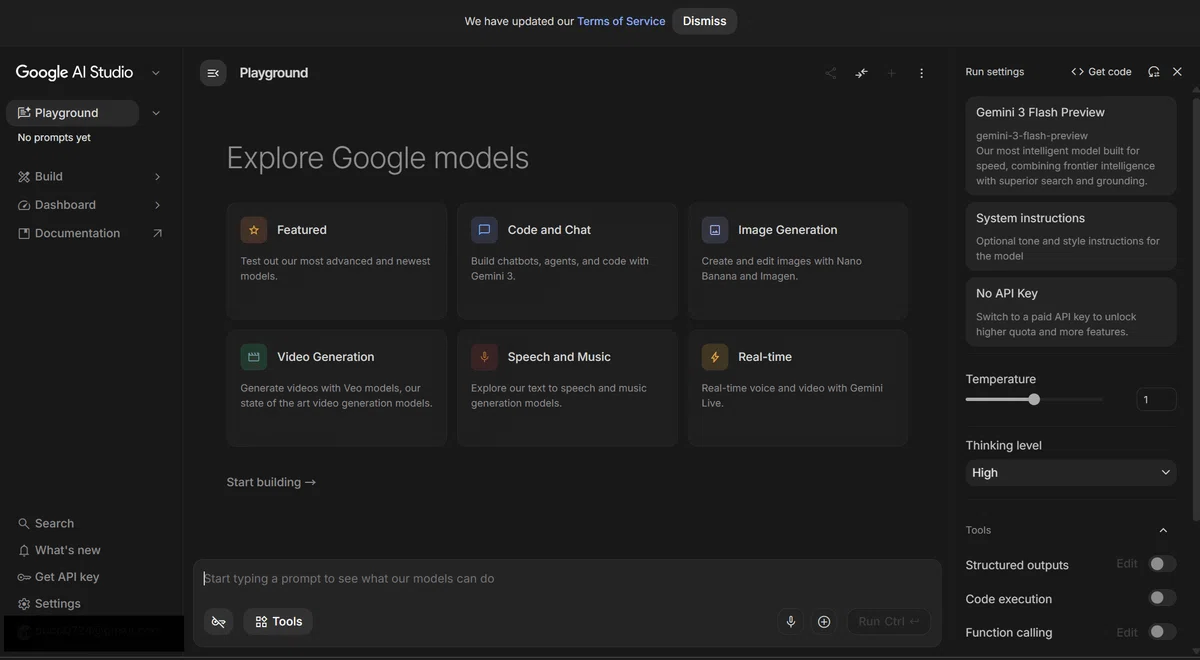The width and height of the screenshot is (1200, 660).
Task: Click the compare arrows icon in the header
Action: coord(861,73)
